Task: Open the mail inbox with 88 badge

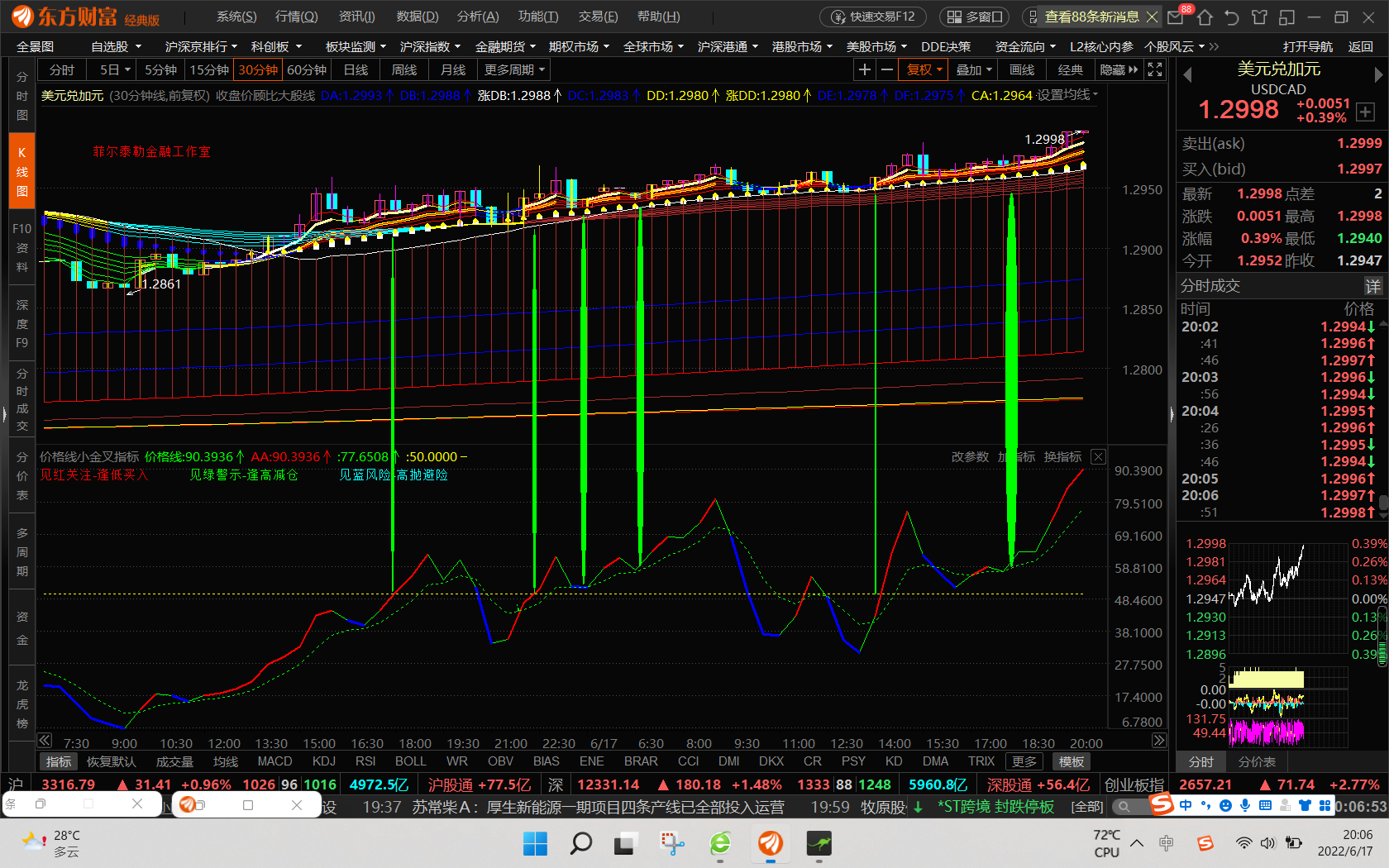Action: click(1176, 17)
